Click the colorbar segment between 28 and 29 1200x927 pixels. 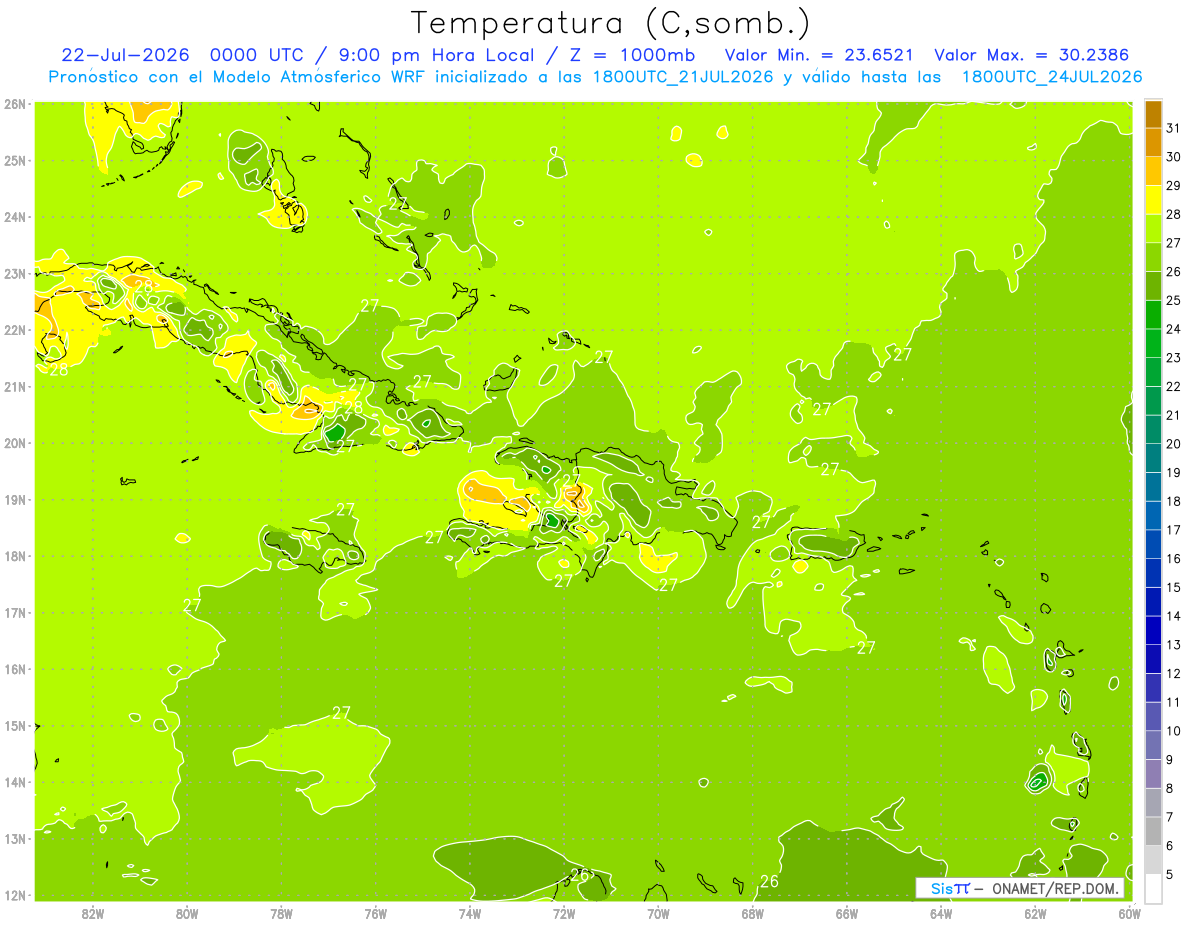point(1153,199)
